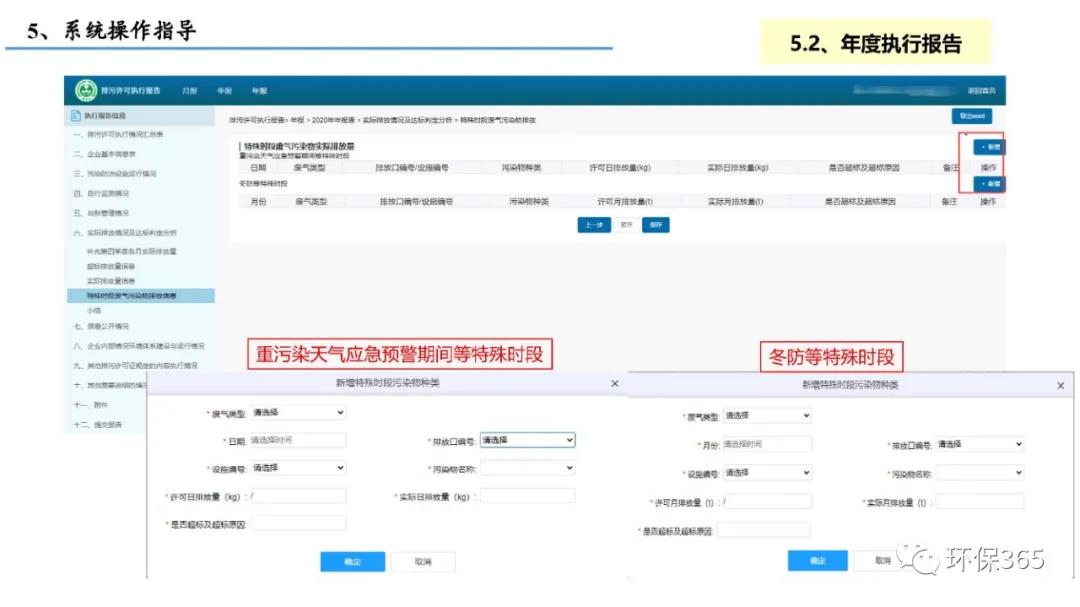Image resolution: width=1080 pixels, height=607 pixels.
Task: Click the 日期 date input field
Action: click(x=297, y=440)
